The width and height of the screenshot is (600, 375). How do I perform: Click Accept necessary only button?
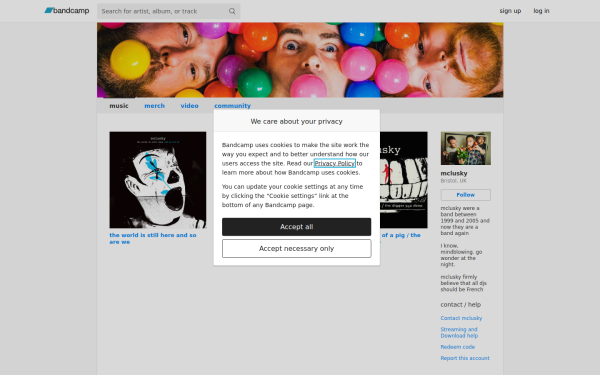297,249
